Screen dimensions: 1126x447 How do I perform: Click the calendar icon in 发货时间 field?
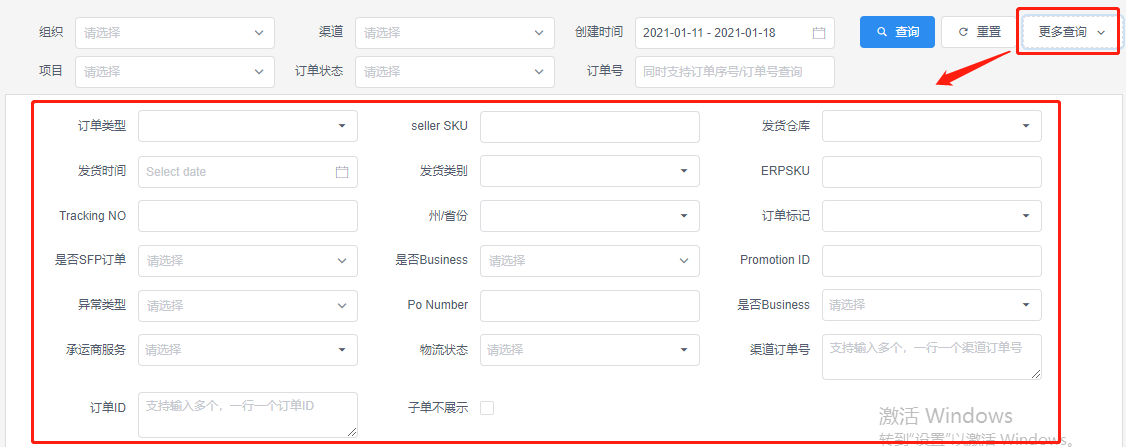[342, 172]
